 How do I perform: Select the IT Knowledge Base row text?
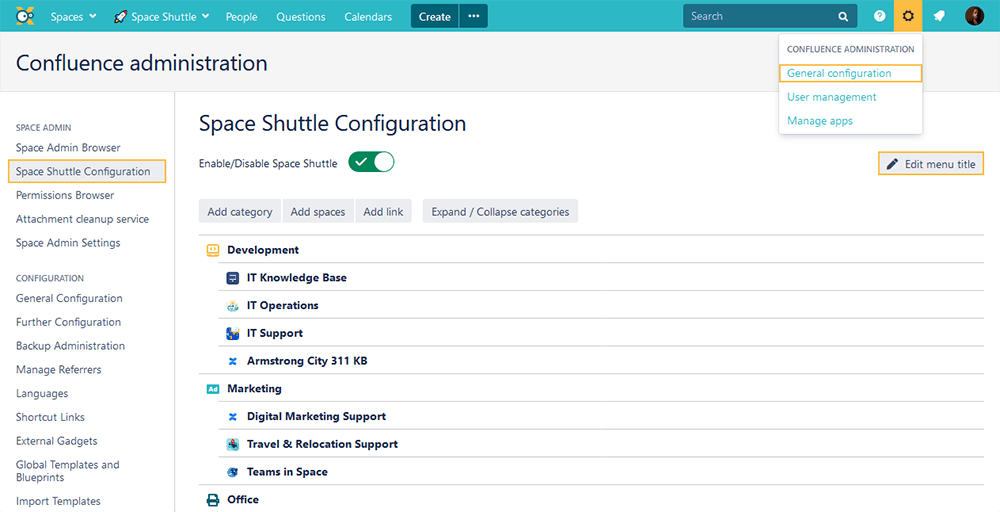(x=297, y=278)
